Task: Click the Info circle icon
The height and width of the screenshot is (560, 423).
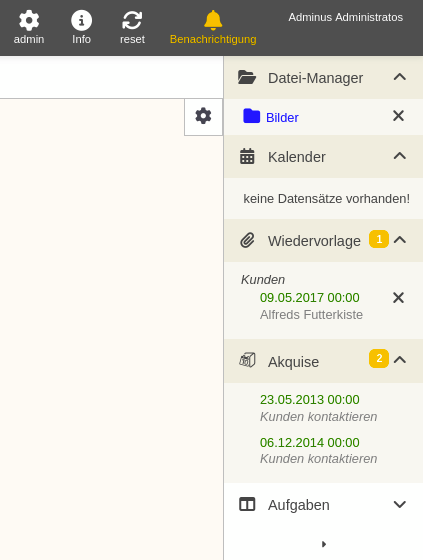Action: 81,20
